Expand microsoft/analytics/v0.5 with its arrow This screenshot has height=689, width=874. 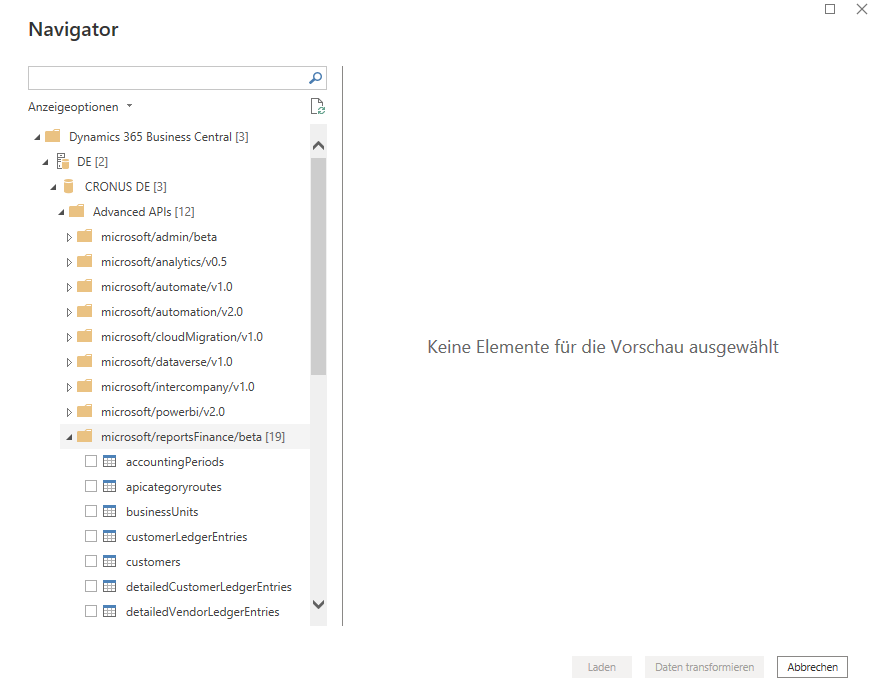tap(69, 262)
